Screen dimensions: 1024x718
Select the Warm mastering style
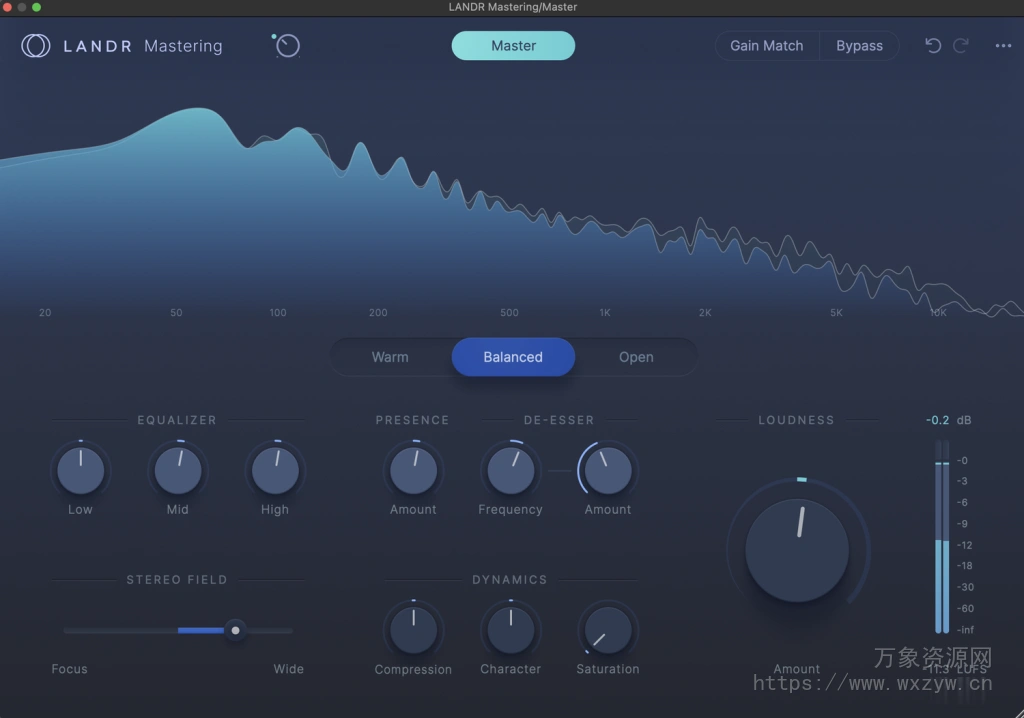point(390,357)
